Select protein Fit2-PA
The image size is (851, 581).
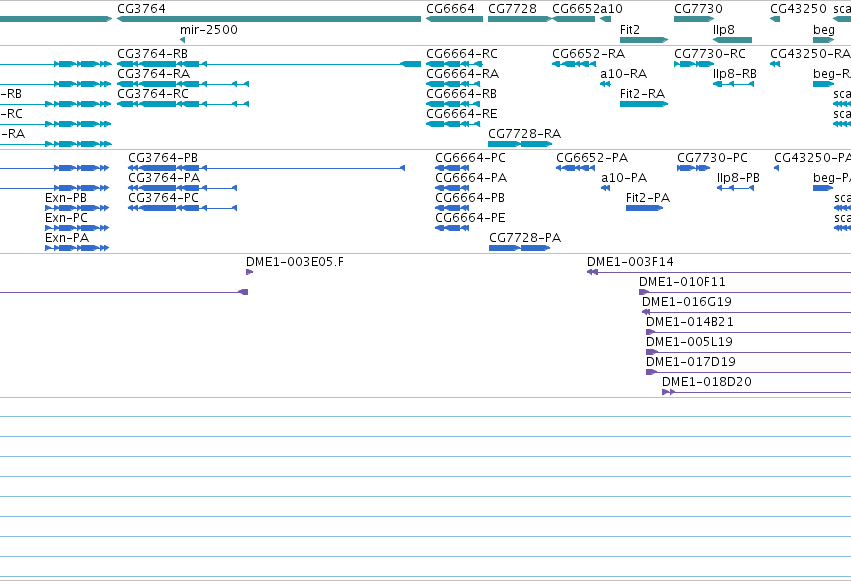(x=644, y=208)
